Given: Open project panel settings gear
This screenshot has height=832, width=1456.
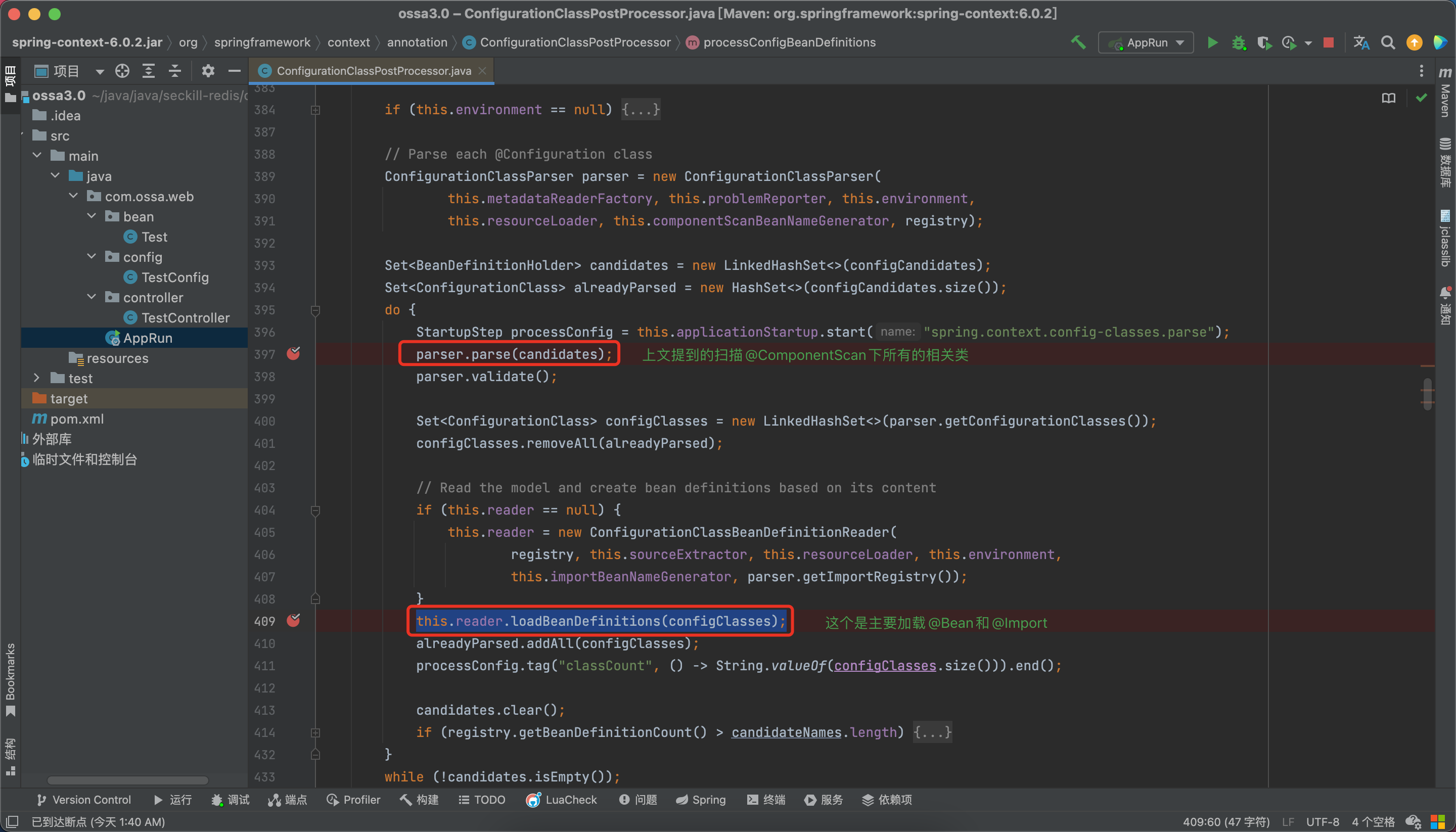Looking at the screenshot, I should tap(208, 71).
